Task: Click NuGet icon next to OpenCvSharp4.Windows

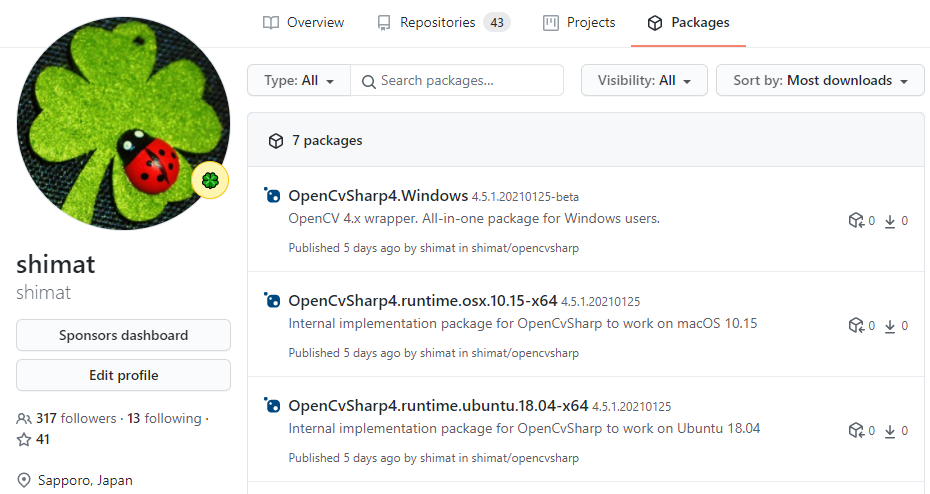Action: click(272, 195)
